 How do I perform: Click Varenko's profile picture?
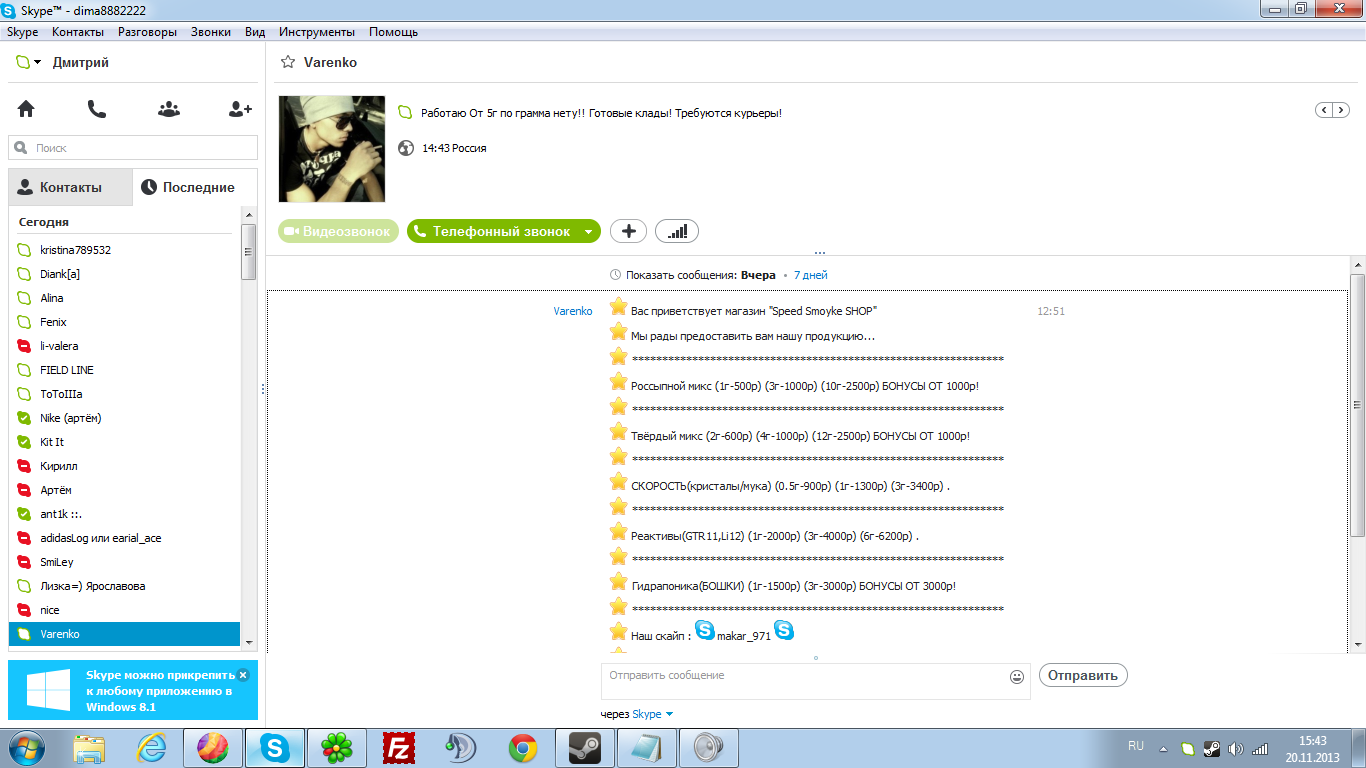pos(331,149)
